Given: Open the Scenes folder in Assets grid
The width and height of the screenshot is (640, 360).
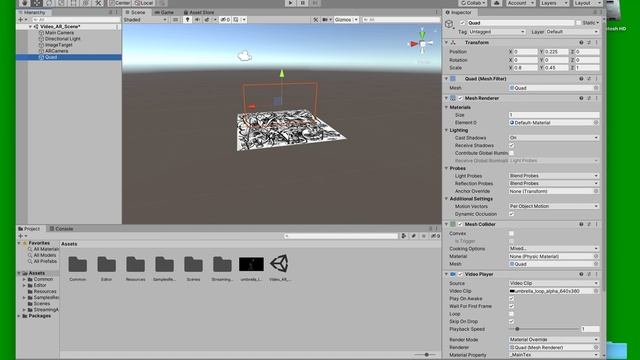Looking at the screenshot, I should click(x=193, y=264).
